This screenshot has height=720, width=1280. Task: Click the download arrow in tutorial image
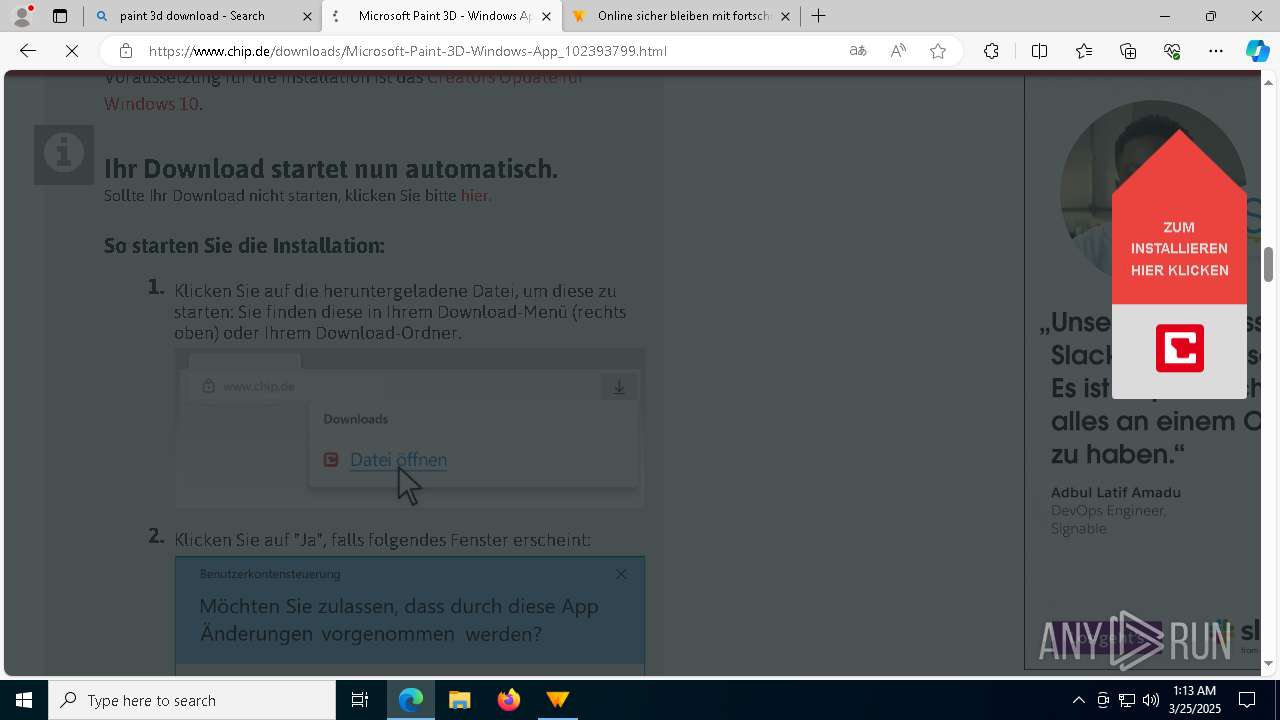tap(619, 387)
